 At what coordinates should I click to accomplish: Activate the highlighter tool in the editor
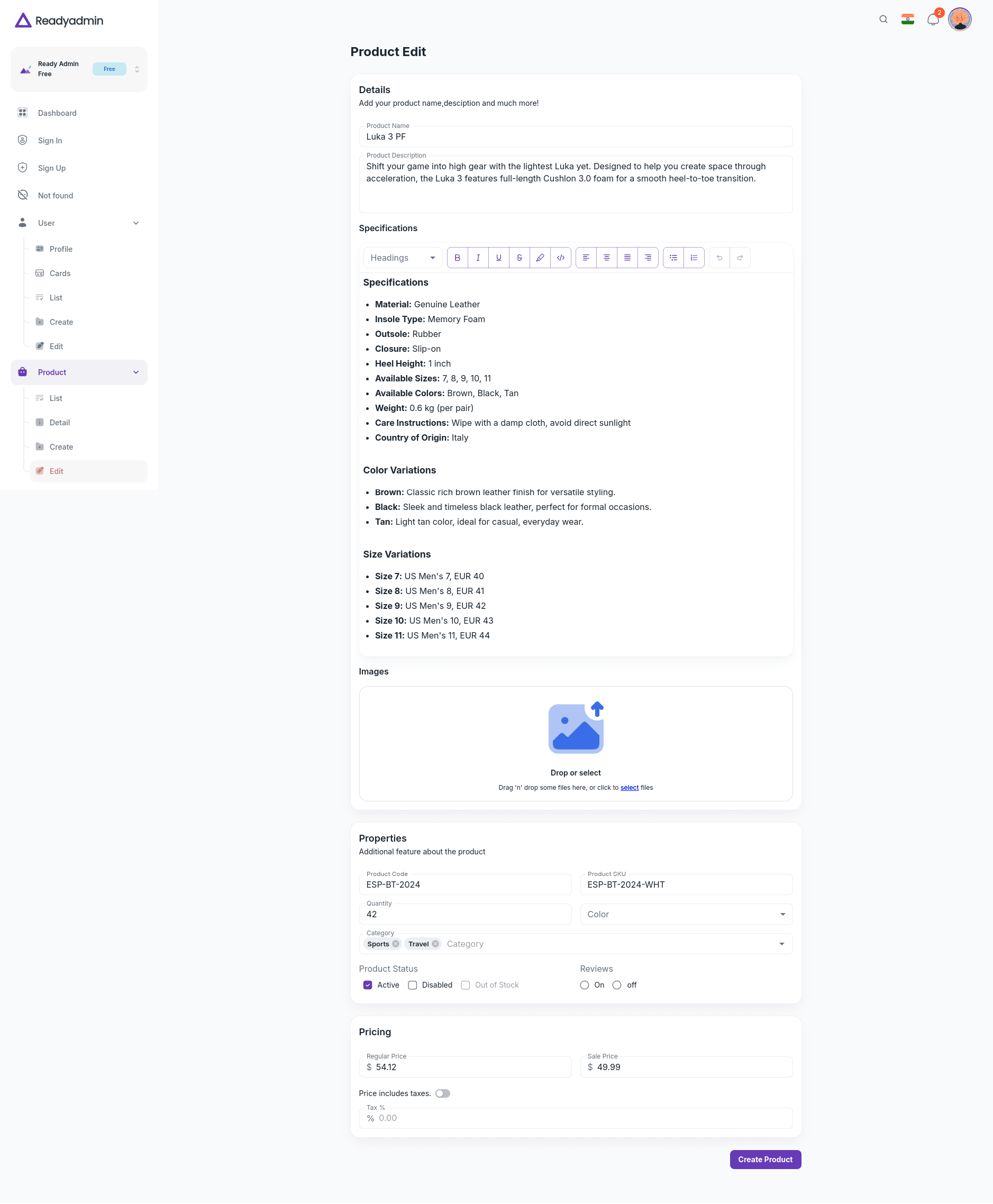click(x=540, y=258)
